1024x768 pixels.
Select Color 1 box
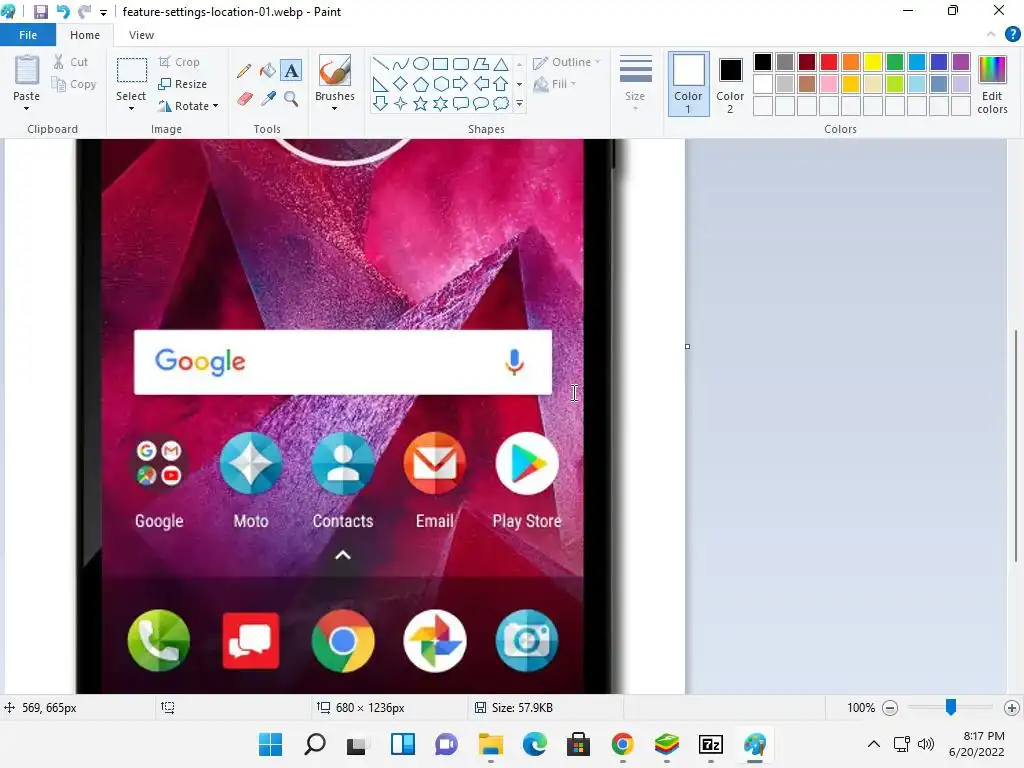[688, 84]
